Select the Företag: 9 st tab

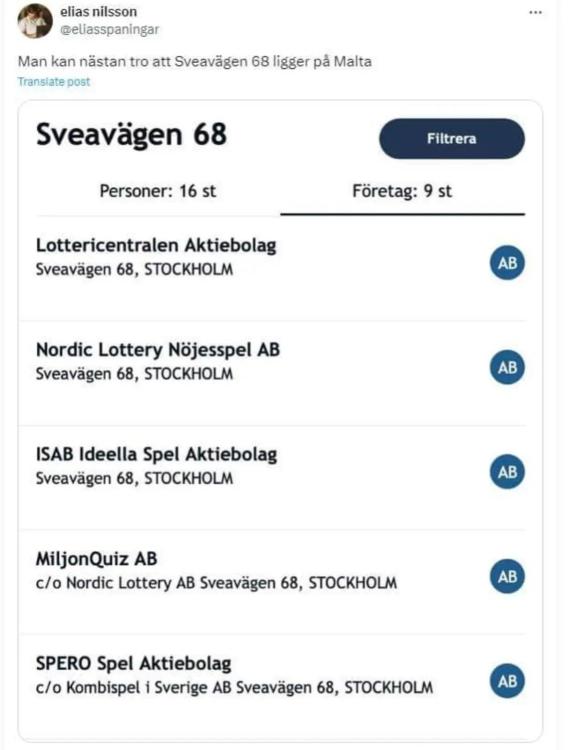402,191
